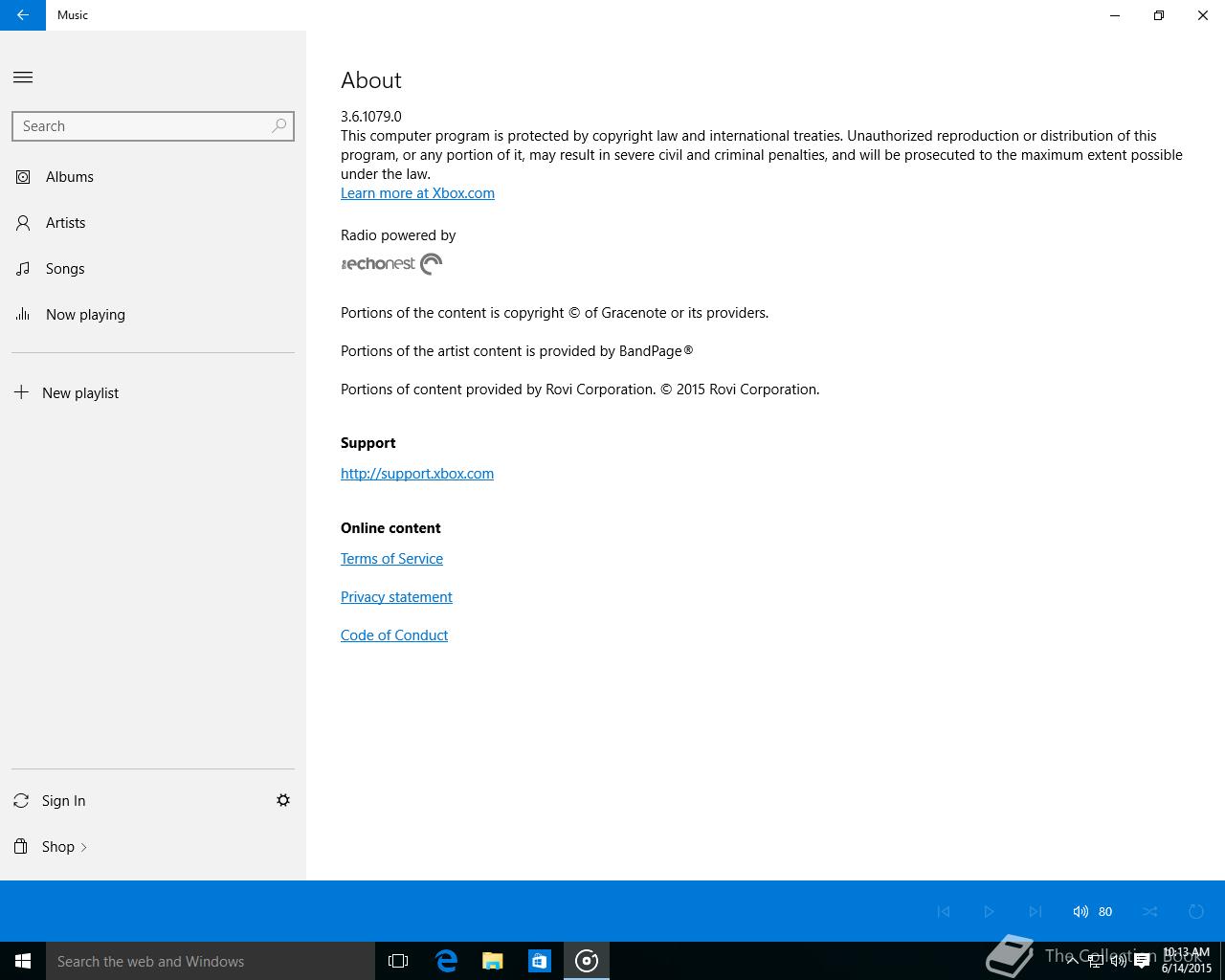Click the Music app taskbar icon
Screen dimensions: 1225x980
pos(587,961)
